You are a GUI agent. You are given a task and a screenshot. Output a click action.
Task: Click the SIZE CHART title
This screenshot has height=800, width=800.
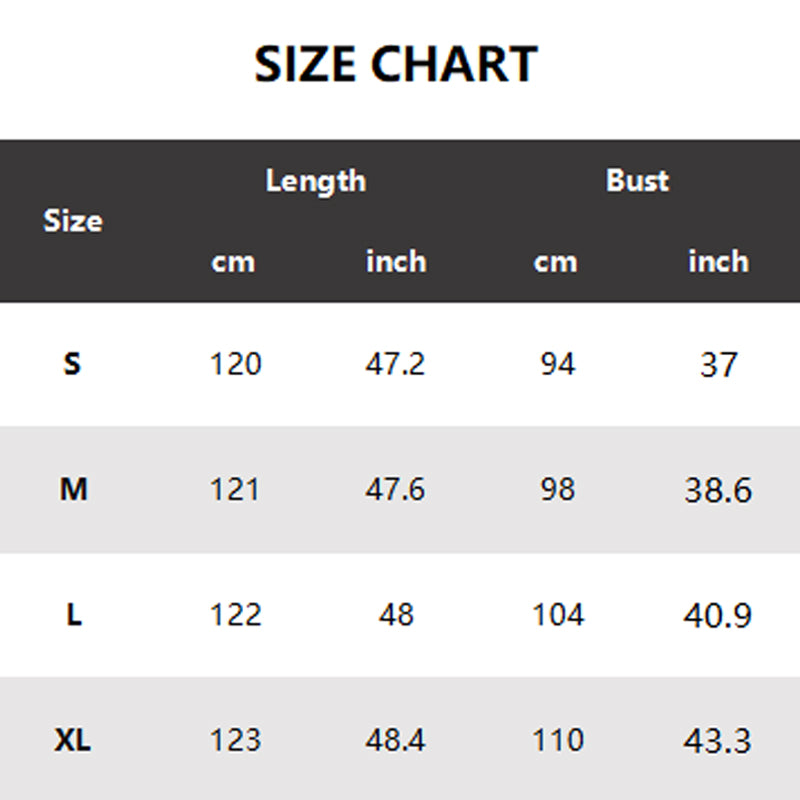click(x=396, y=65)
